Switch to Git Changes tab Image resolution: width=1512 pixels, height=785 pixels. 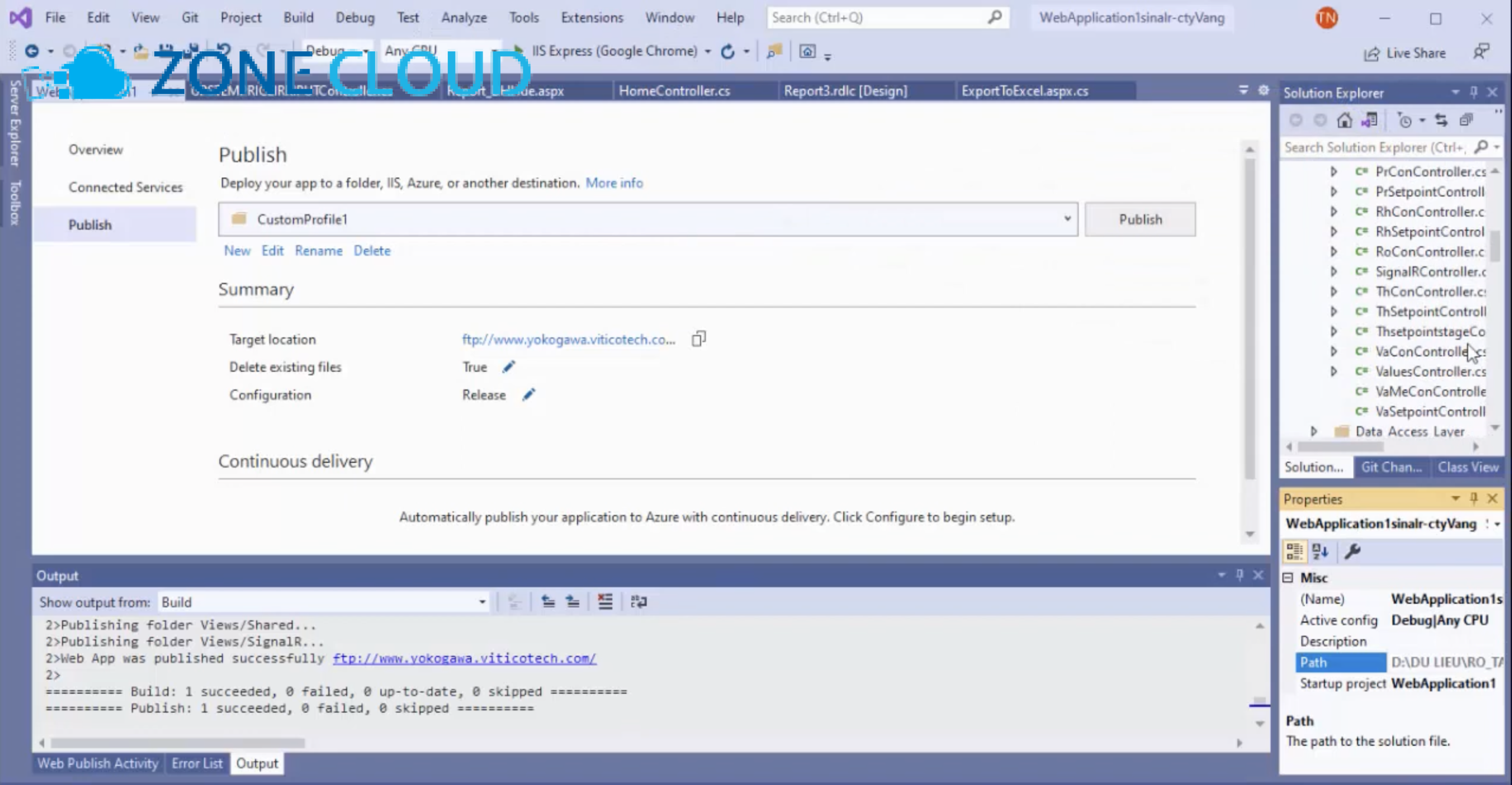[x=1391, y=467]
